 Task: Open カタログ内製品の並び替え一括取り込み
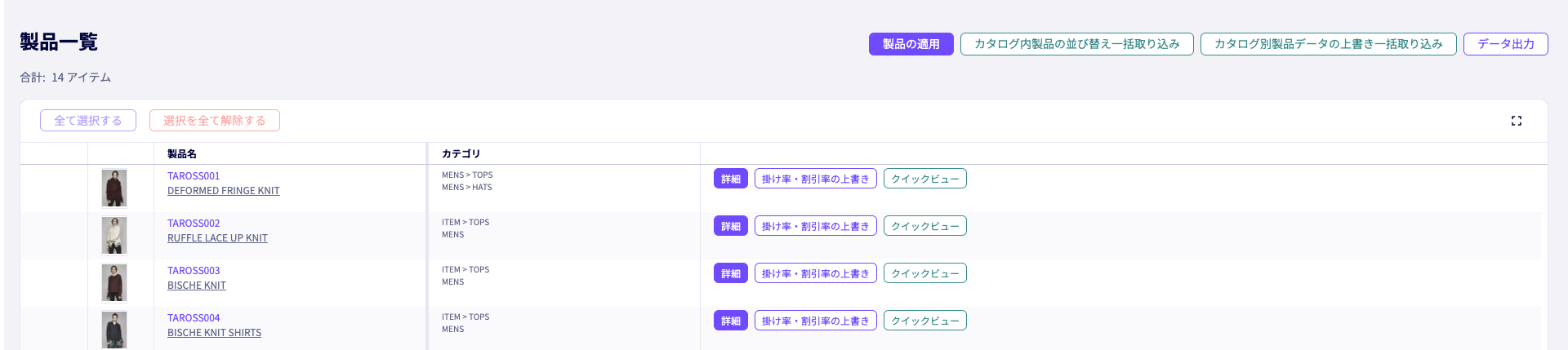coord(1076,44)
